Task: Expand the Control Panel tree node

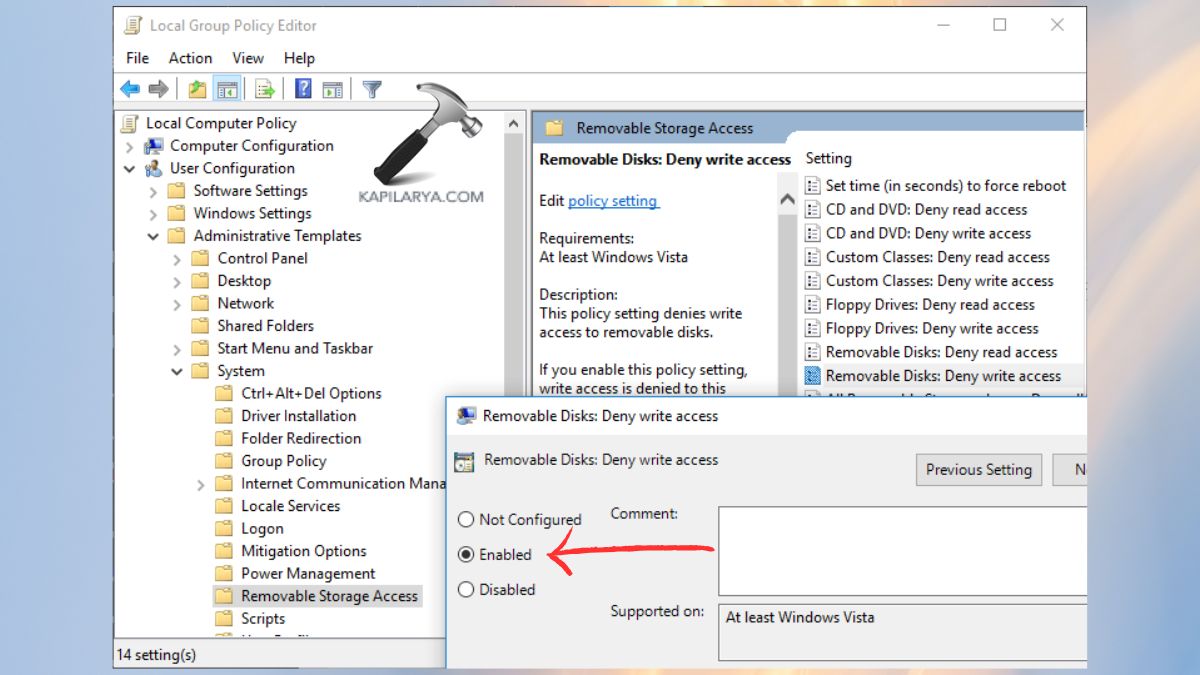Action: (x=177, y=258)
